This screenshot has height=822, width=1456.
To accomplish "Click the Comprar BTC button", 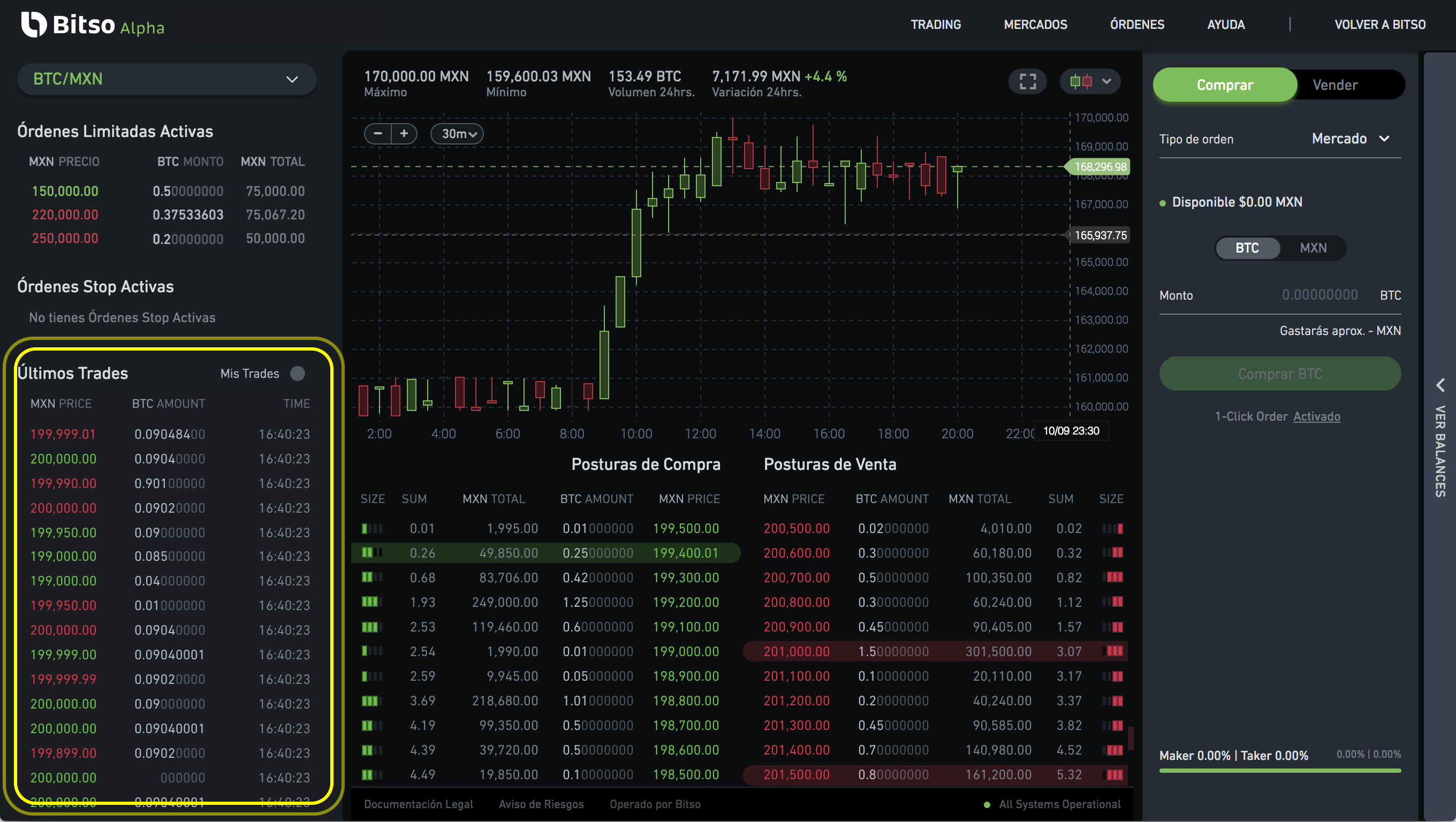I will 1280,374.
